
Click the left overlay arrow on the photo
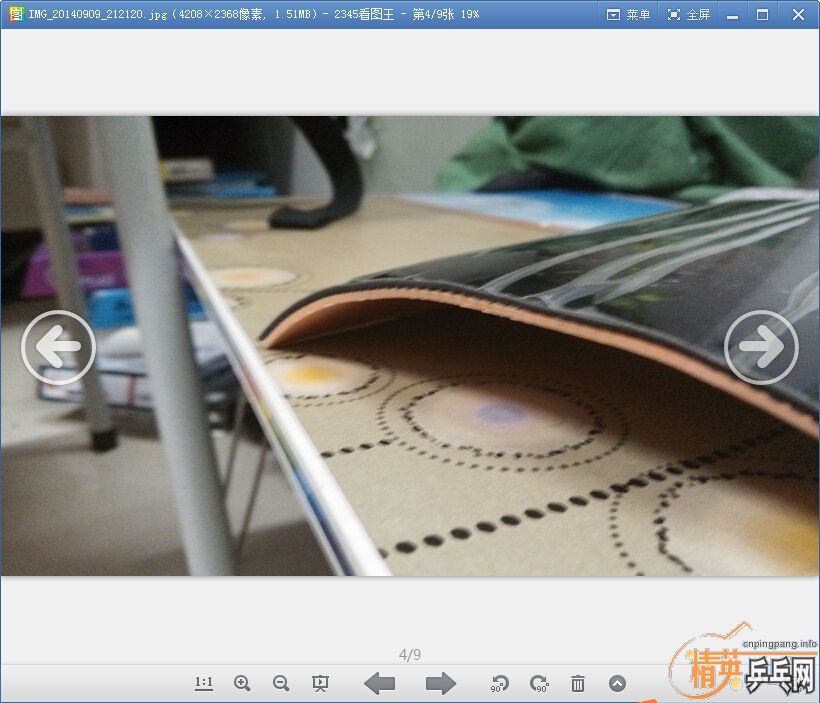click(58, 348)
